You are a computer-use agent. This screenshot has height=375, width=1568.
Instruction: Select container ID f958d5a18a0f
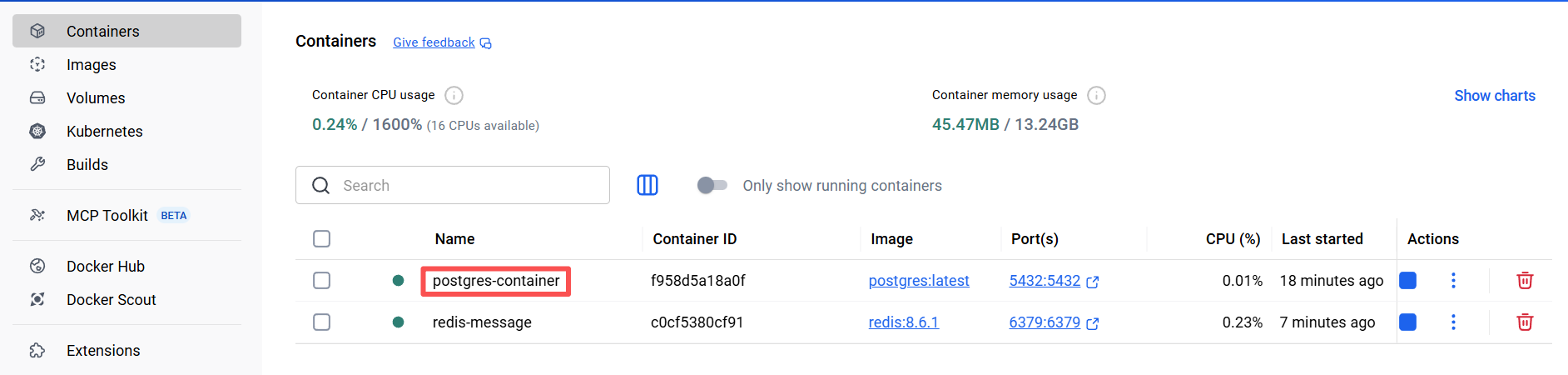click(697, 281)
